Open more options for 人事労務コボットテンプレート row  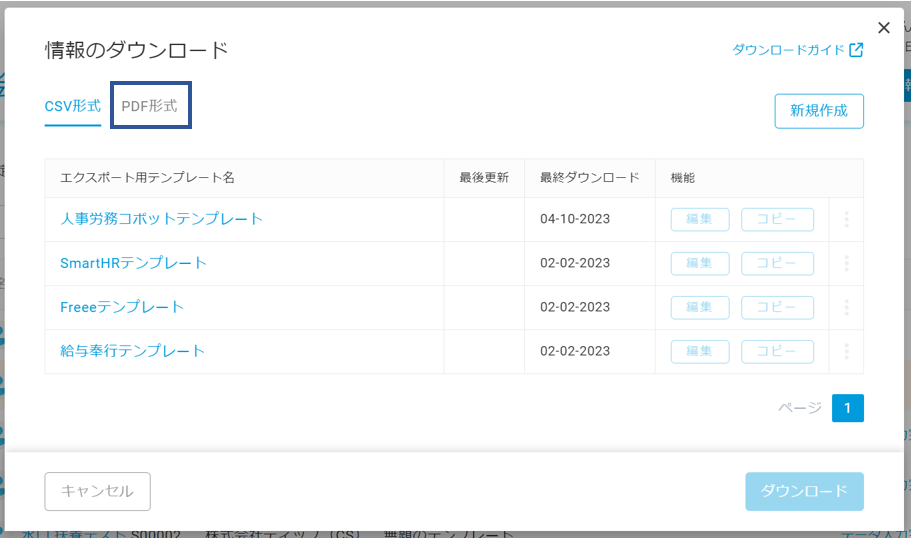847,220
